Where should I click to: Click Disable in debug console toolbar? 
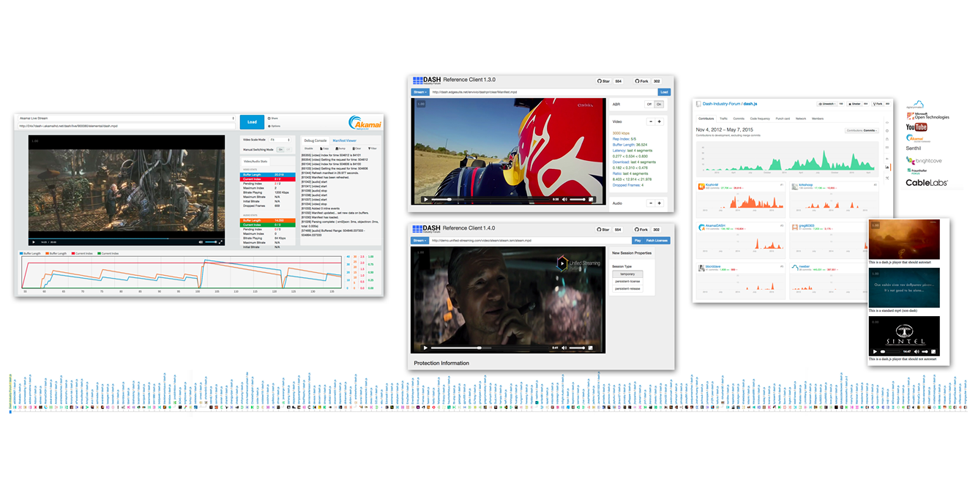(x=308, y=148)
